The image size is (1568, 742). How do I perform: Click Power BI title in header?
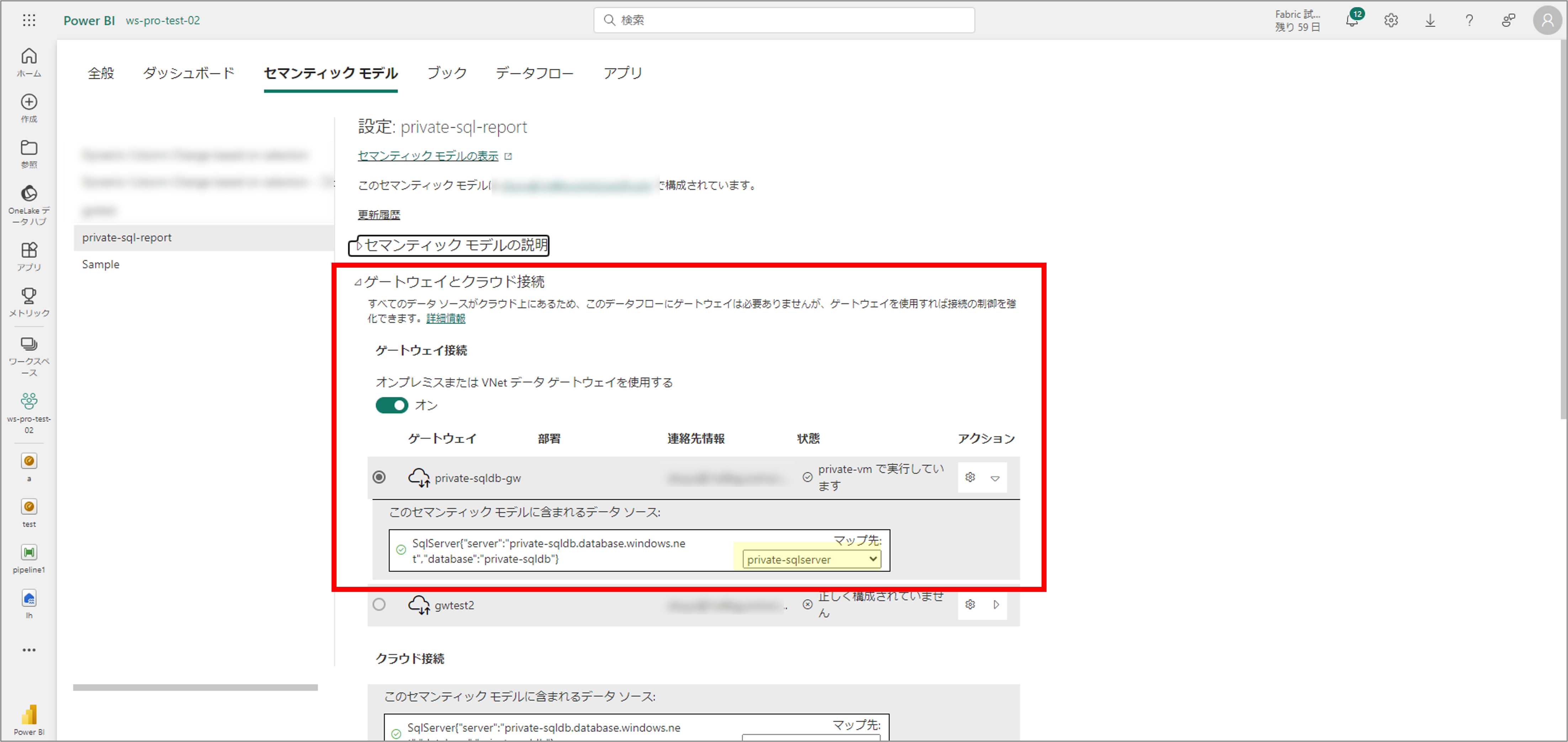(x=89, y=20)
